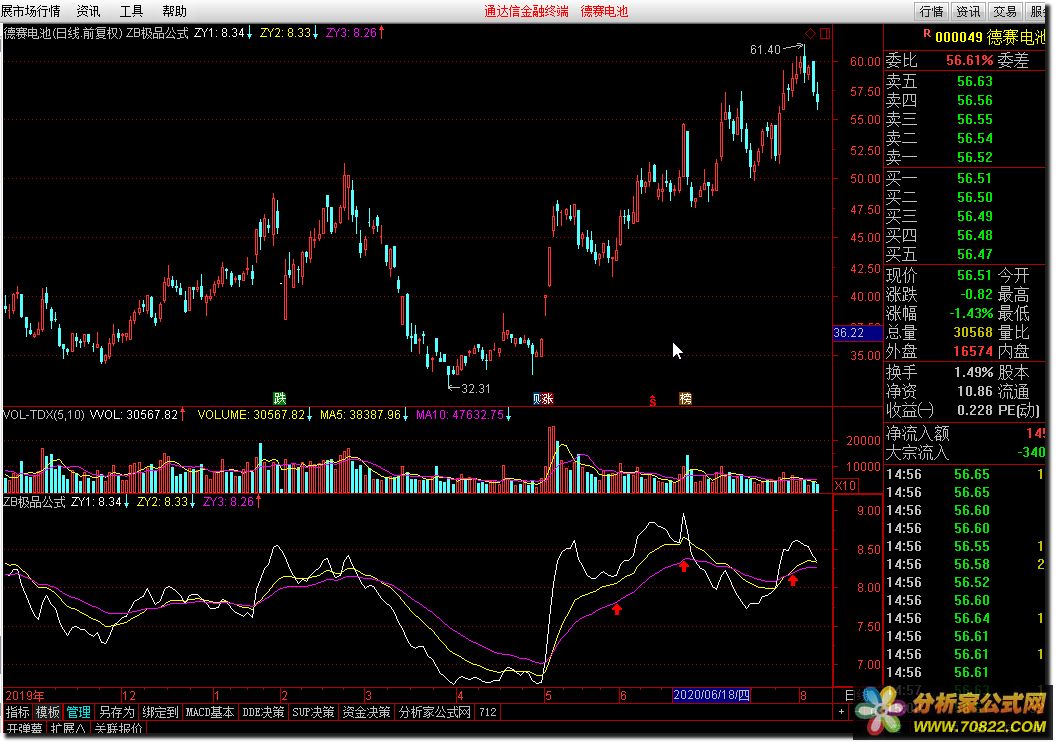Open the DDE决策 template tab
The image size is (1055, 742).
pos(263,712)
